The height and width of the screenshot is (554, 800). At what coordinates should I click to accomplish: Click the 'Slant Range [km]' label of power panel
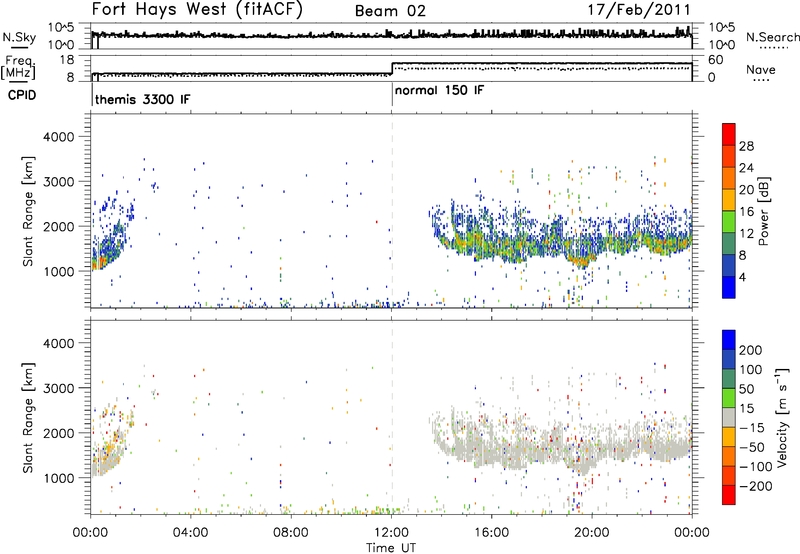tap(28, 211)
